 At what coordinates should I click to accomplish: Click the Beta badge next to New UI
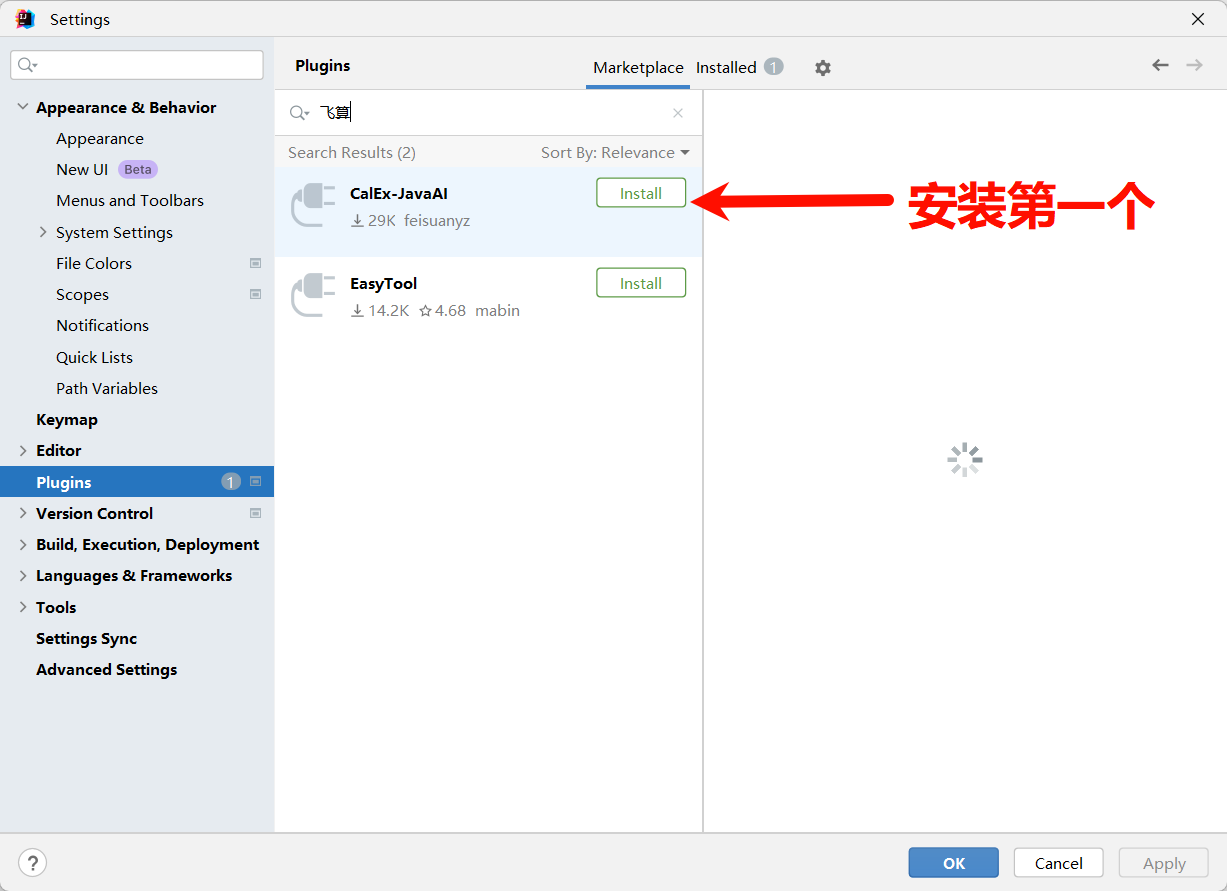point(138,169)
